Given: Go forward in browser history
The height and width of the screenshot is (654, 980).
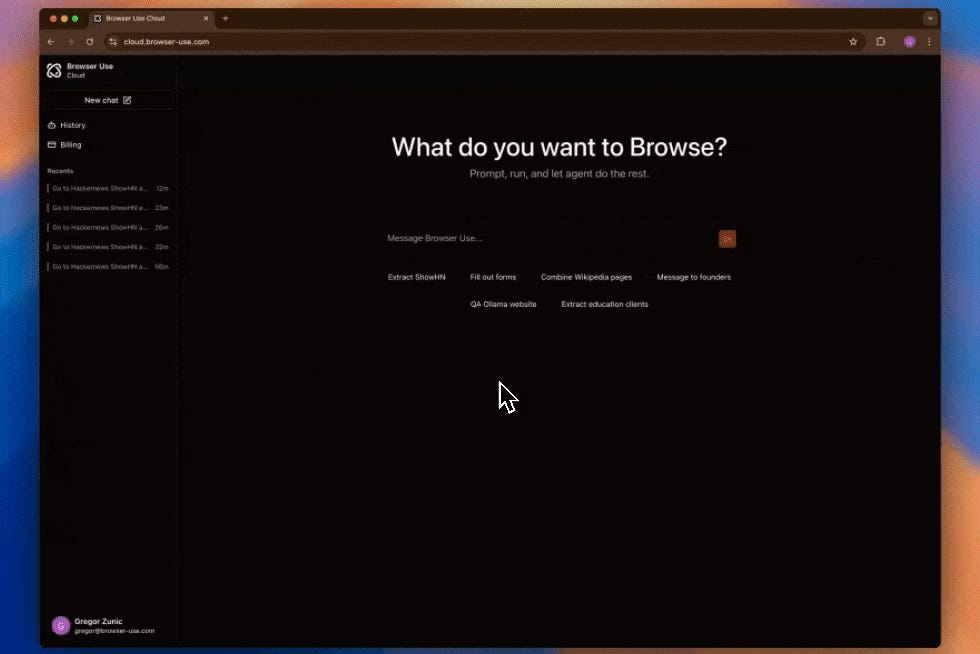Looking at the screenshot, I should (x=71, y=42).
